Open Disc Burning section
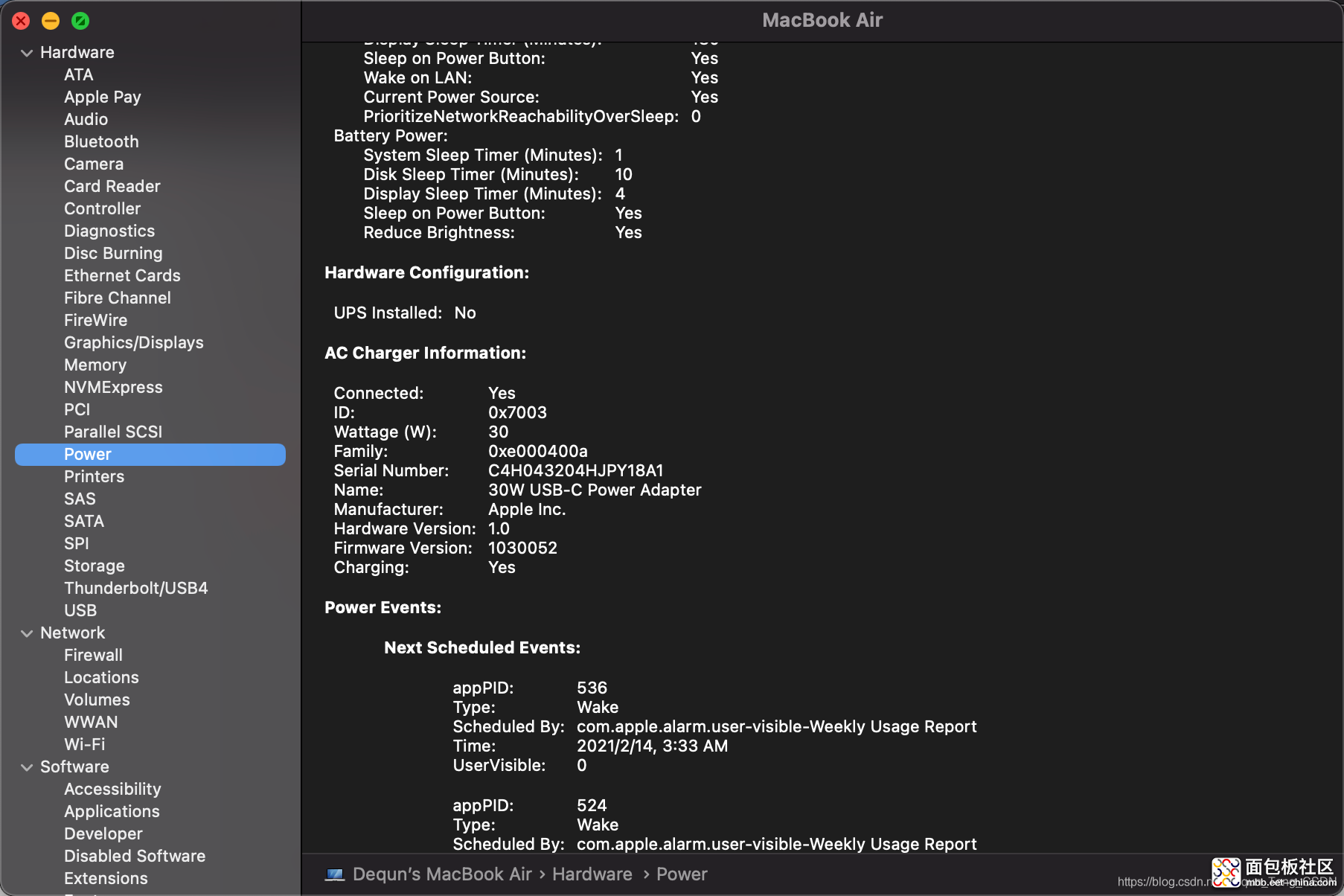This screenshot has width=1344, height=896. (x=113, y=254)
